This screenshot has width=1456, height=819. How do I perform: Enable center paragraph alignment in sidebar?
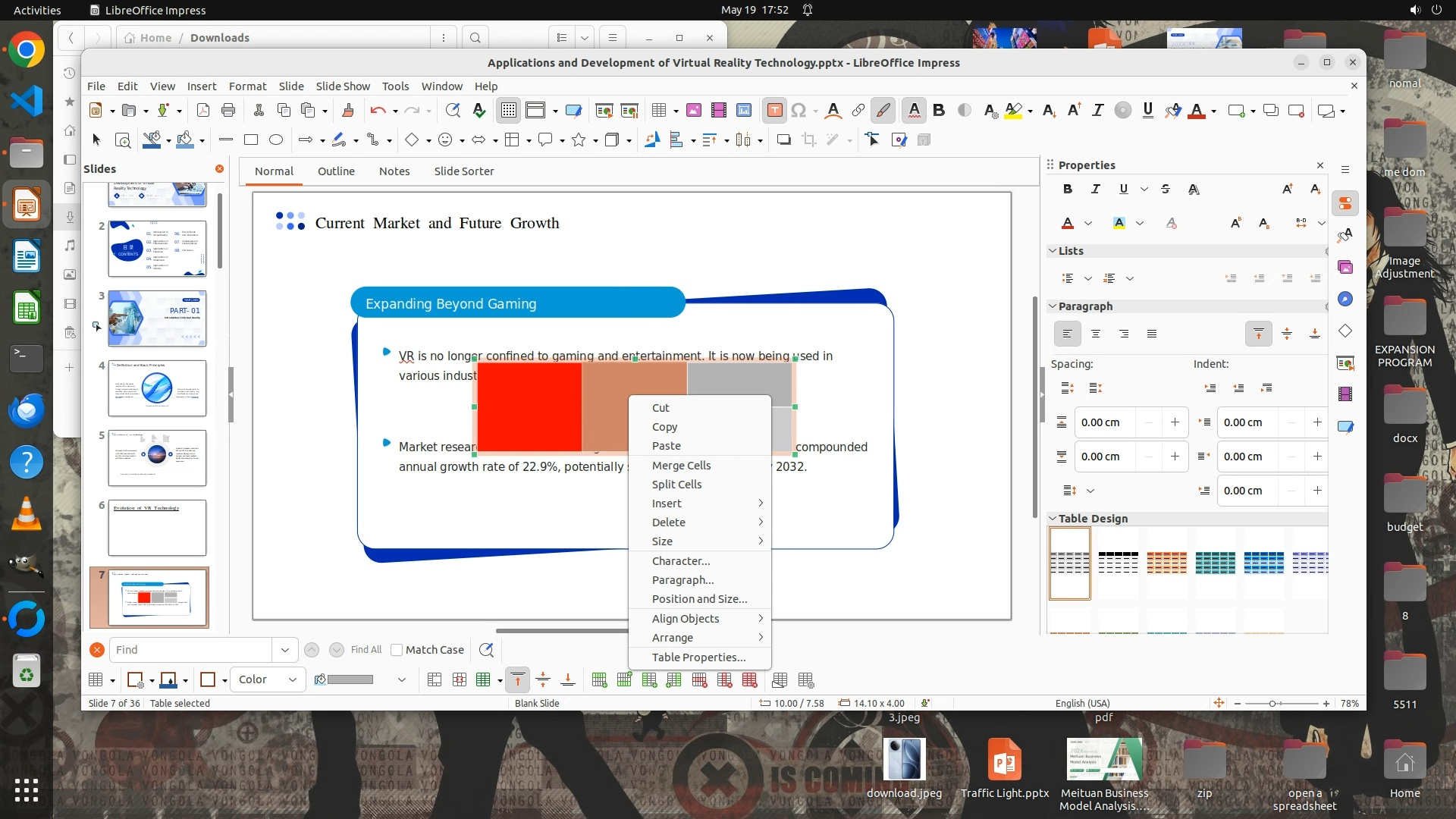[1095, 334]
